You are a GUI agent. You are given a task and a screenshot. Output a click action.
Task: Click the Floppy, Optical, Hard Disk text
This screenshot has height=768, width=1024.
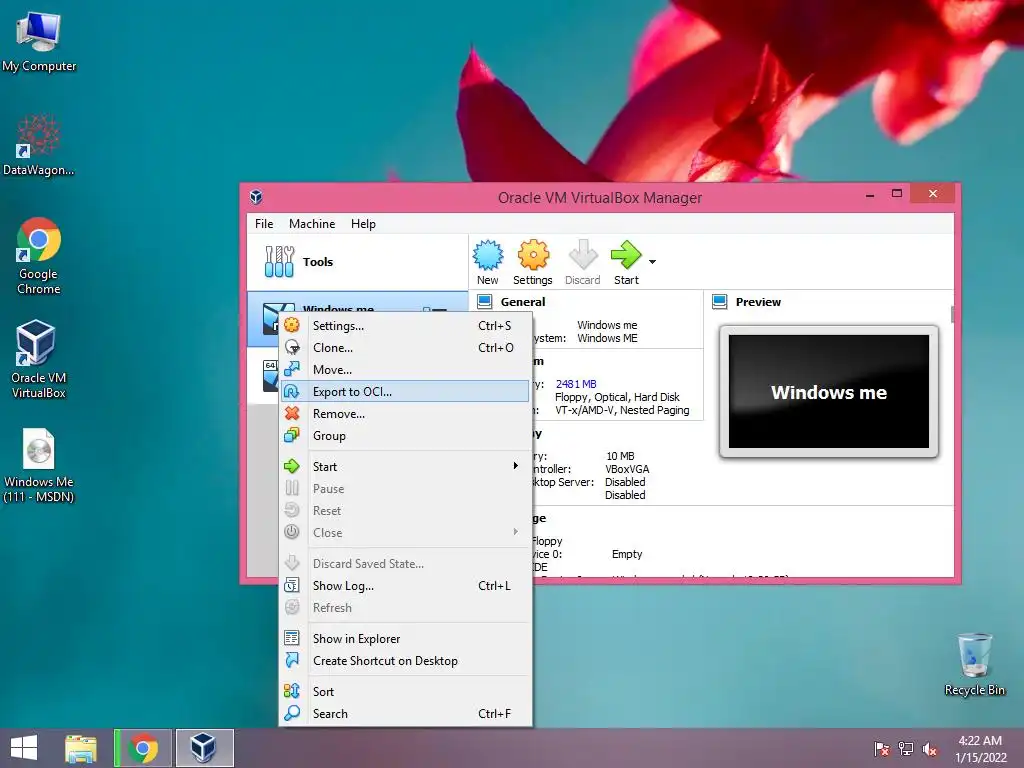pyautogui.click(x=617, y=397)
